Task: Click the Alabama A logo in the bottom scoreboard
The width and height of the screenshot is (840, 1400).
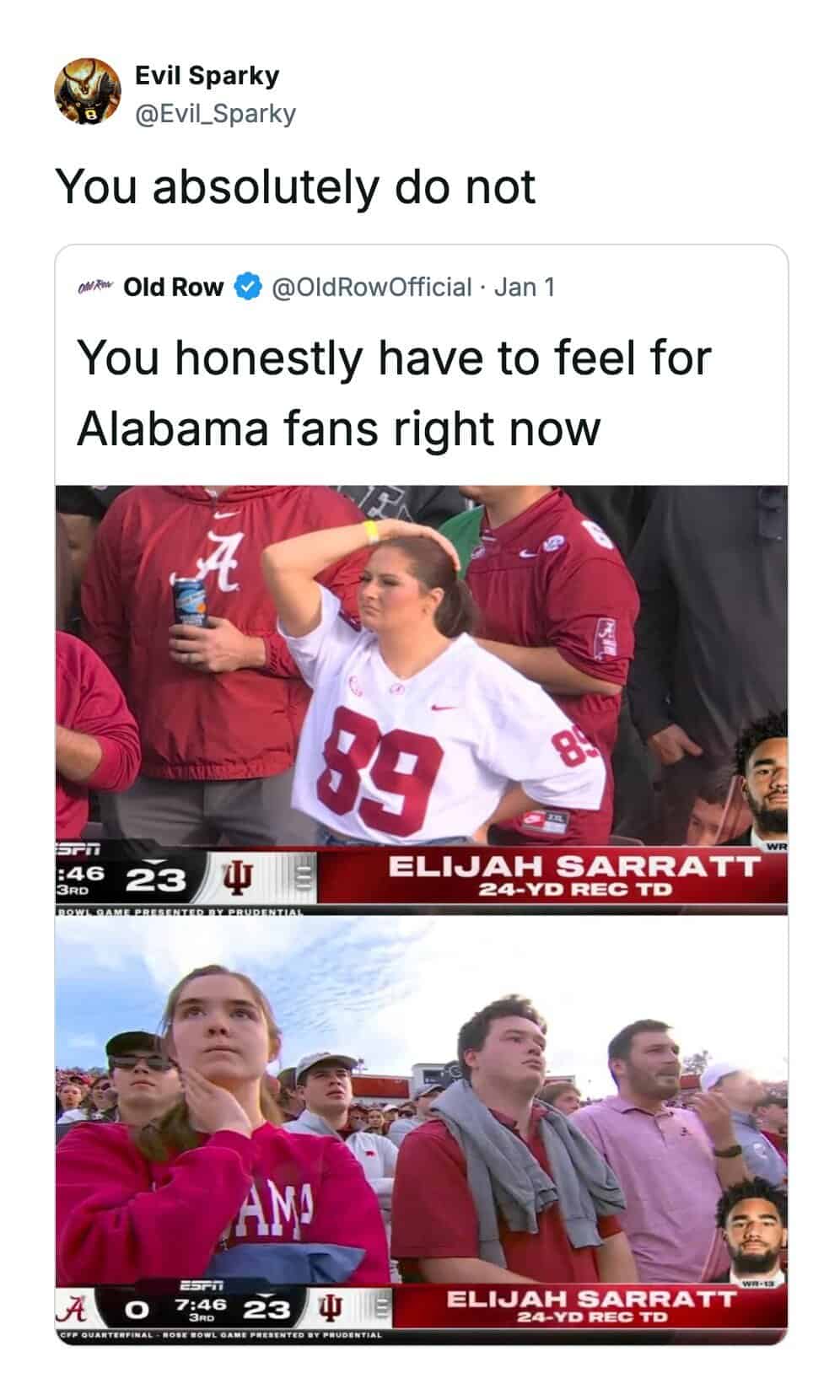Action: (x=77, y=1311)
